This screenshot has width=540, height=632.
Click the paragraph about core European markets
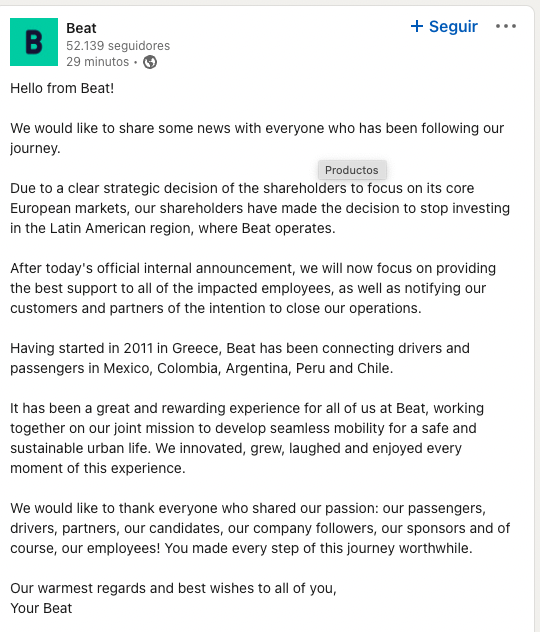[260, 208]
